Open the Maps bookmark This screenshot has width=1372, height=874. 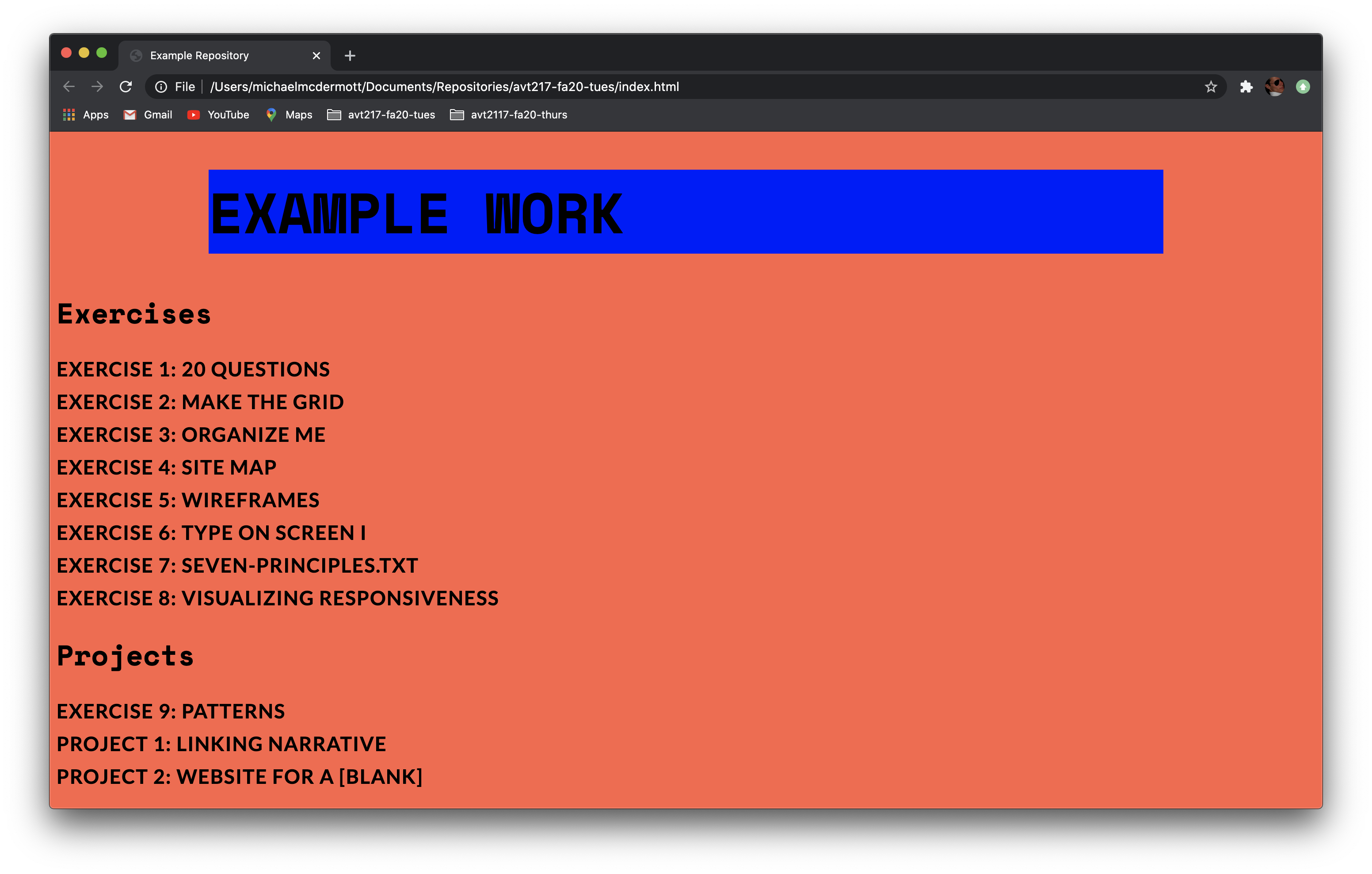pyautogui.click(x=289, y=114)
